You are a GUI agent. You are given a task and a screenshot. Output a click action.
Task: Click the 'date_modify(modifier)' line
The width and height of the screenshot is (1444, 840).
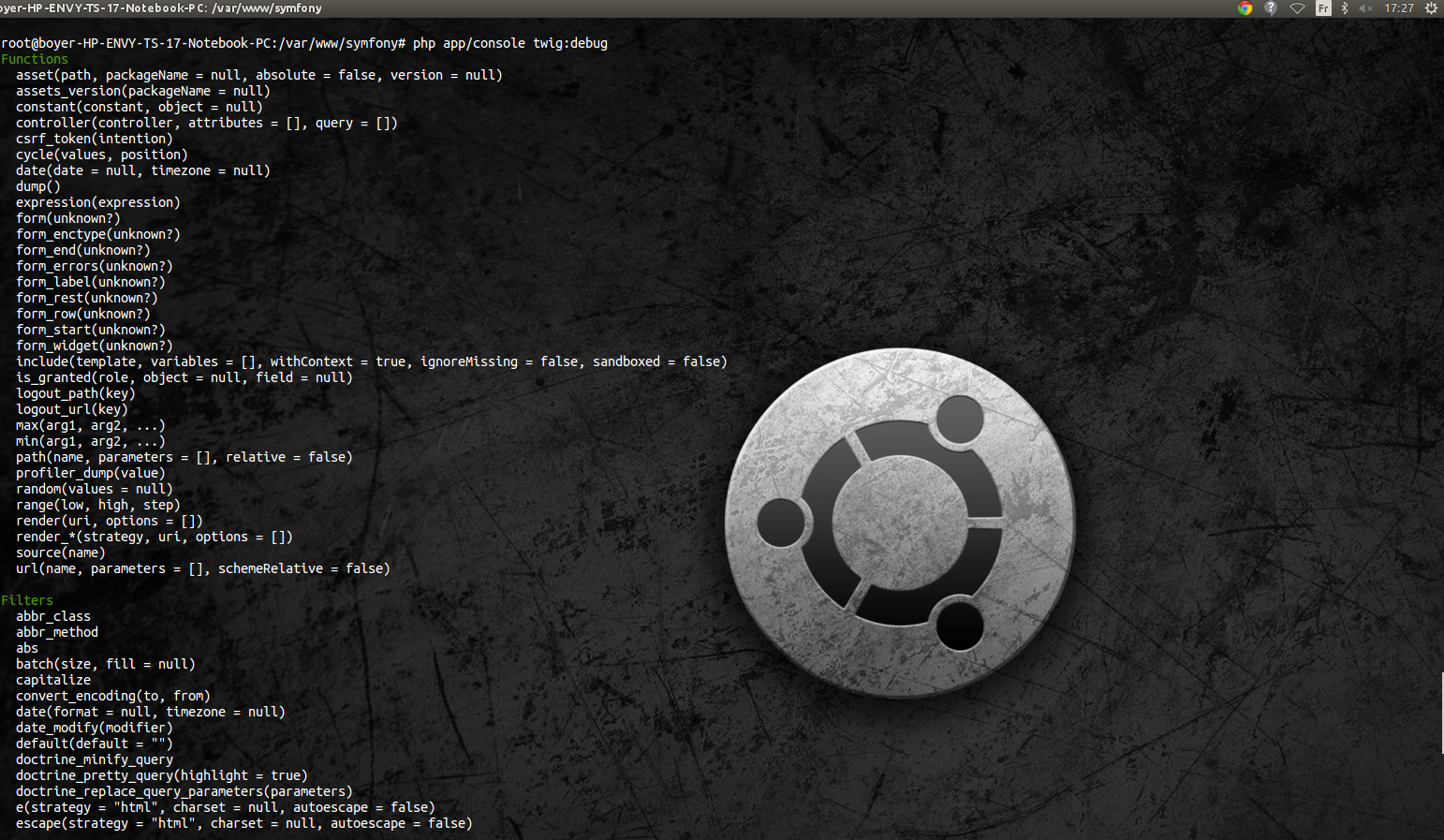(x=95, y=728)
